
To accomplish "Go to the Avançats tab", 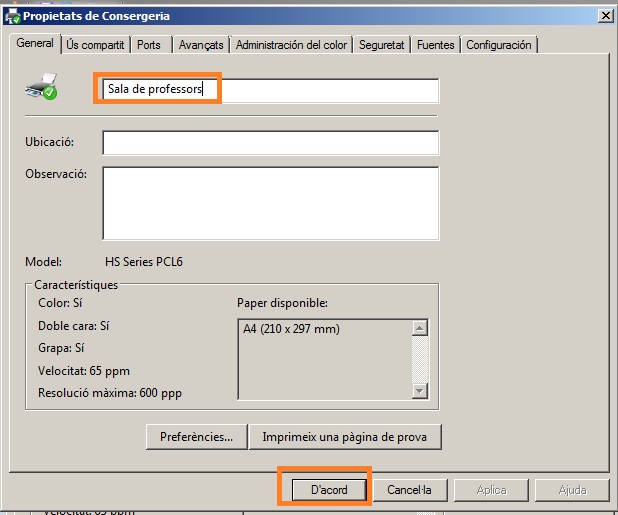I will [x=201, y=45].
